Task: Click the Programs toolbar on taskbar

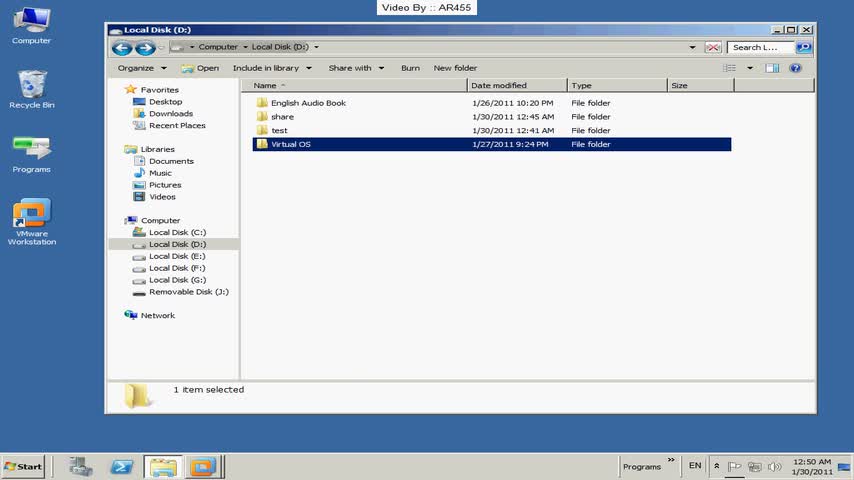Action: pos(642,467)
